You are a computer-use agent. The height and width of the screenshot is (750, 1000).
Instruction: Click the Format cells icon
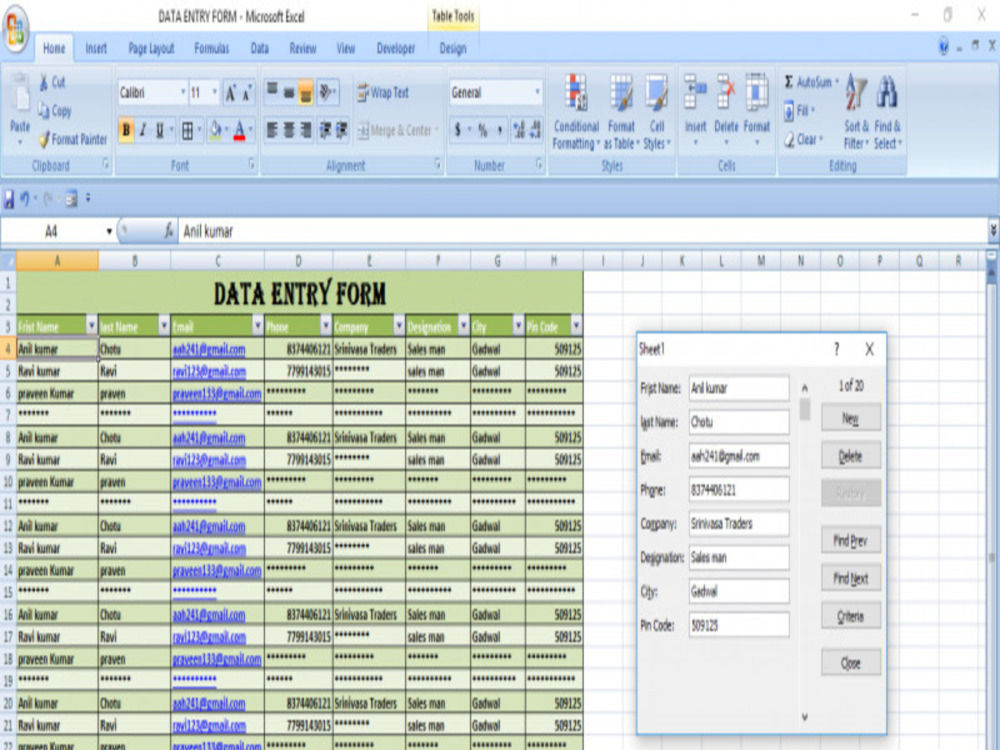(756, 93)
